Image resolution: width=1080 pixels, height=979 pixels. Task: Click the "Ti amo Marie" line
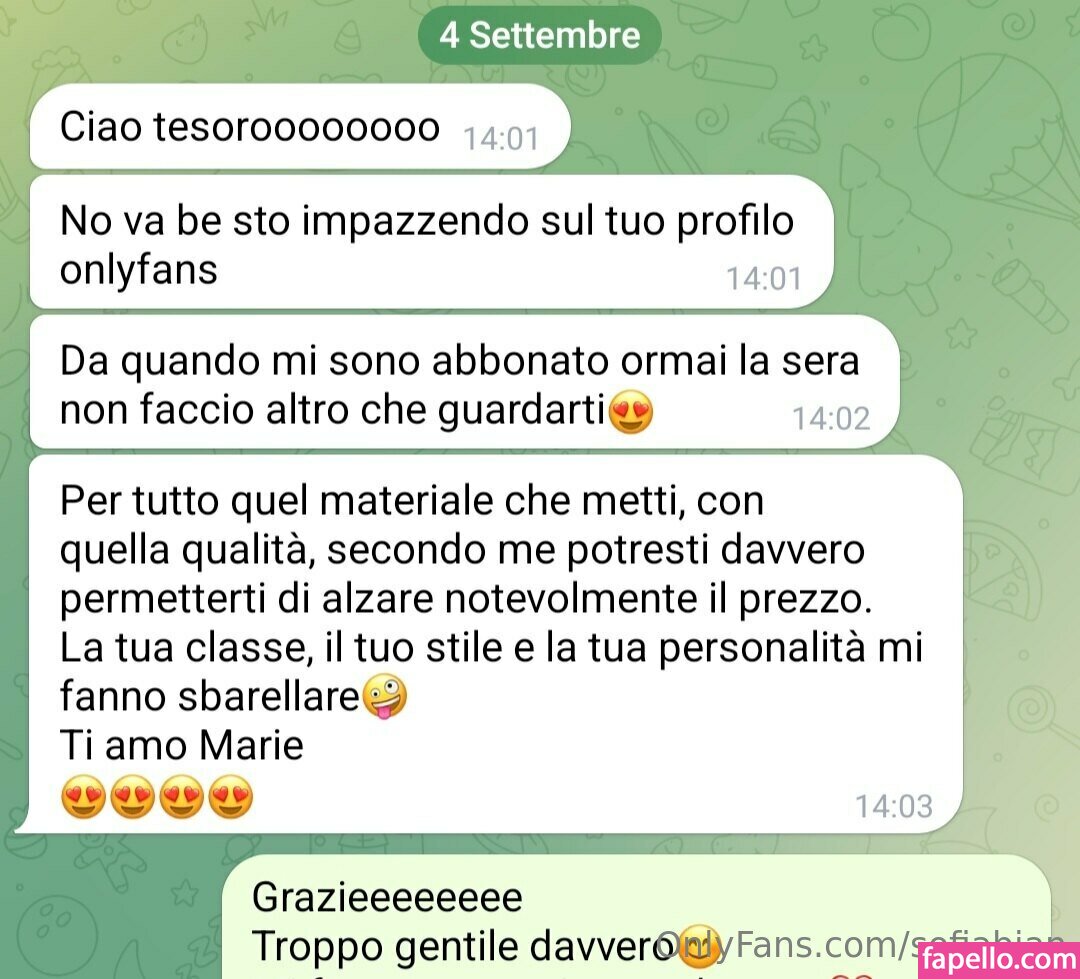[x=182, y=745]
